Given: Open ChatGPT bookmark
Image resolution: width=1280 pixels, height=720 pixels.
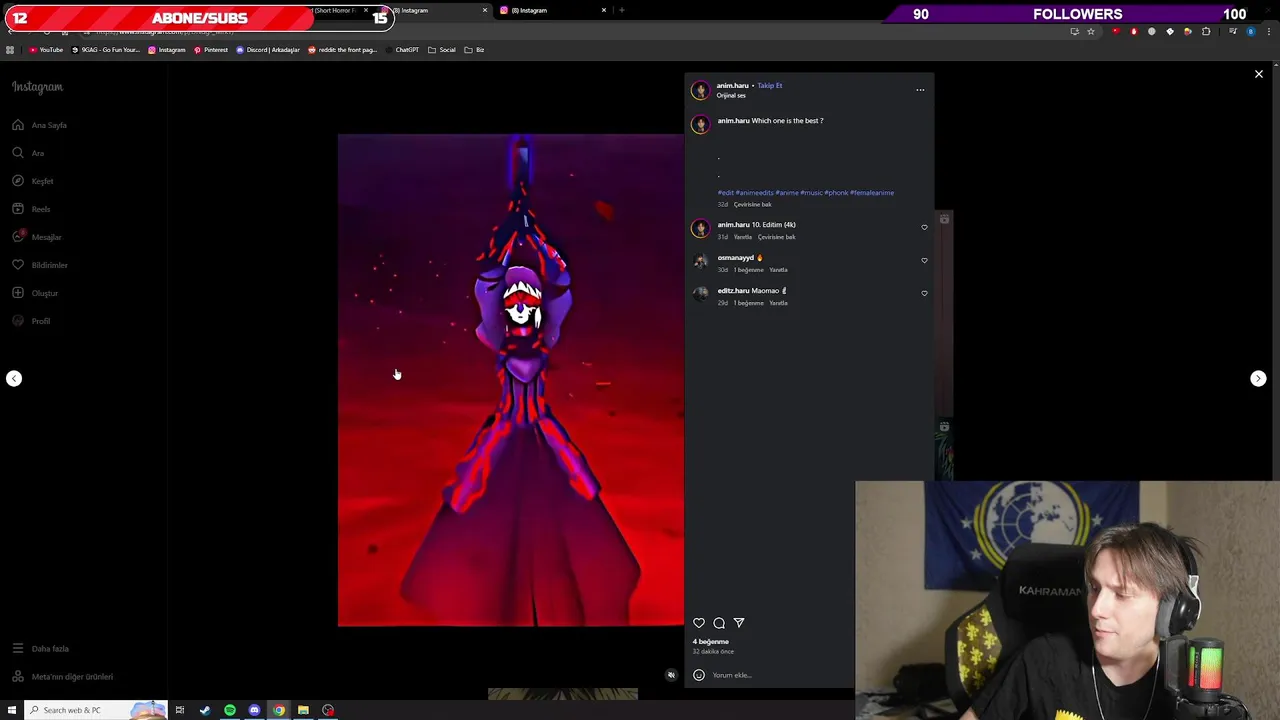Looking at the screenshot, I should [x=401, y=50].
